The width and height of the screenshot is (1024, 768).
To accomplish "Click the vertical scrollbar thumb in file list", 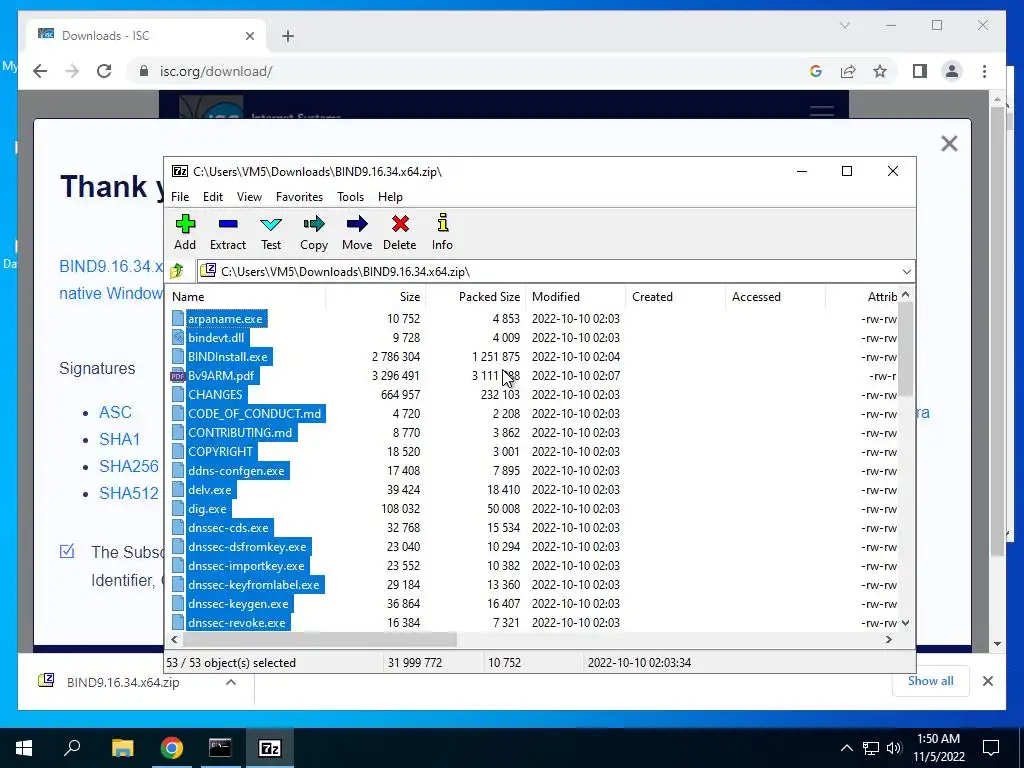I will pos(905,350).
